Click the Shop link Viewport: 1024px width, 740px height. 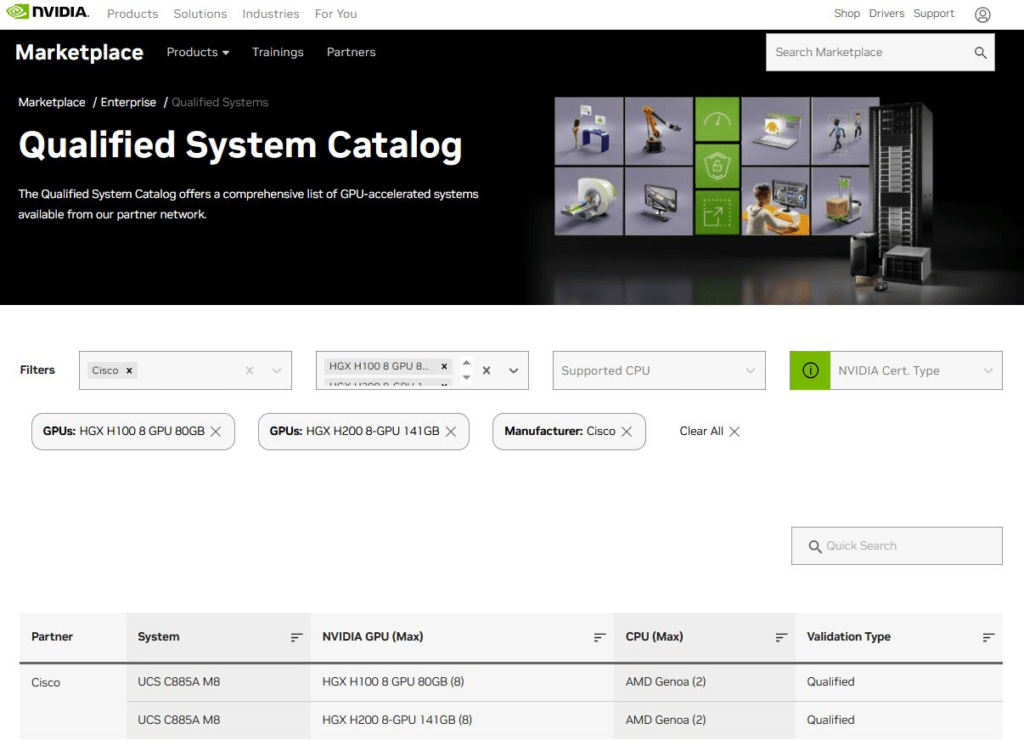pos(847,13)
